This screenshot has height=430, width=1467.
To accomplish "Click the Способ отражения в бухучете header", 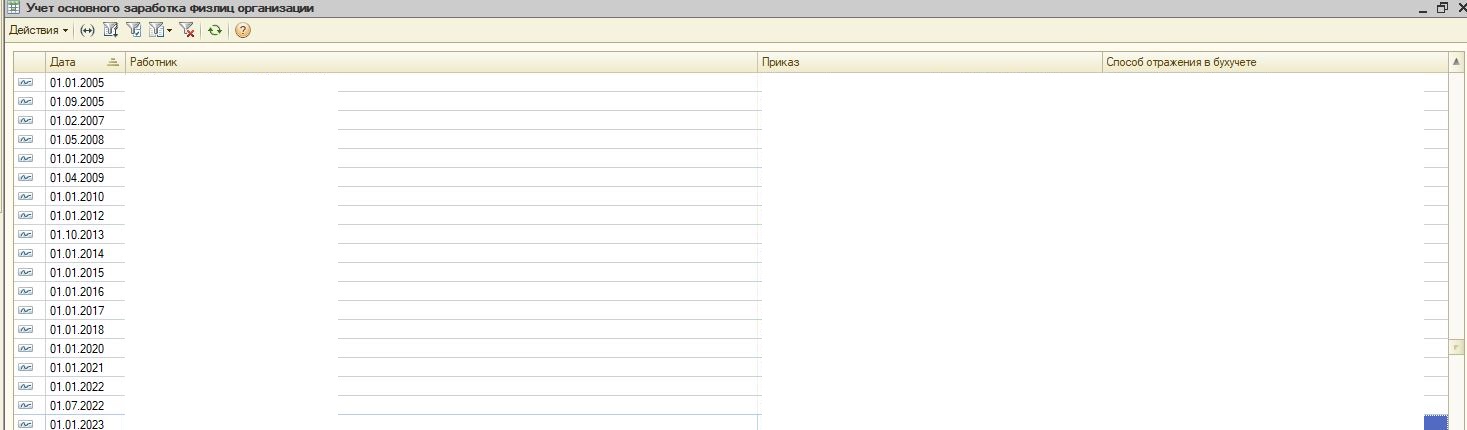I will (x=1274, y=62).
